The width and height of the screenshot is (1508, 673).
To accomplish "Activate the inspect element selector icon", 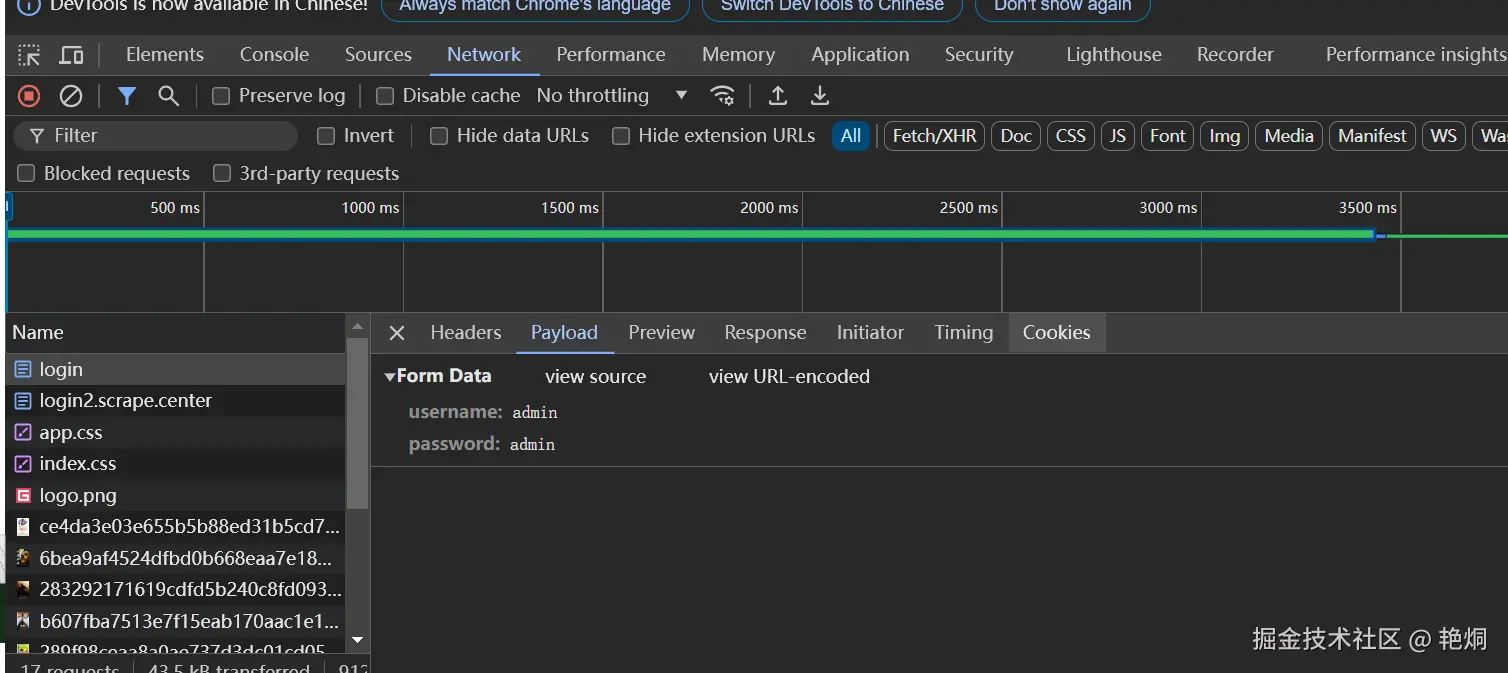I will coord(30,55).
